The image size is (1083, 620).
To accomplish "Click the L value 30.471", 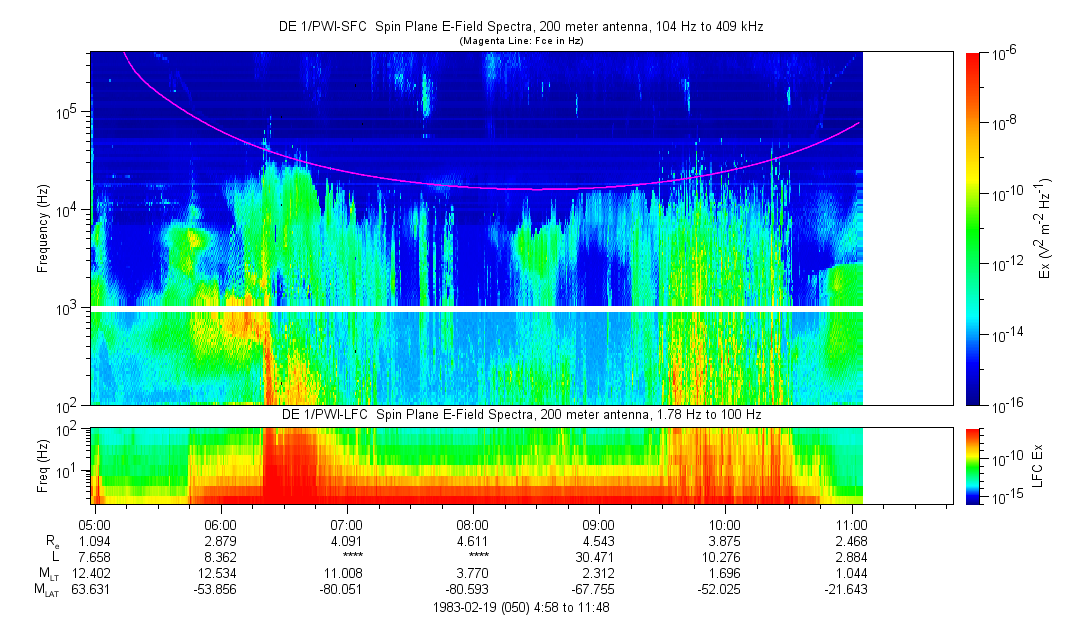I will coord(598,556).
